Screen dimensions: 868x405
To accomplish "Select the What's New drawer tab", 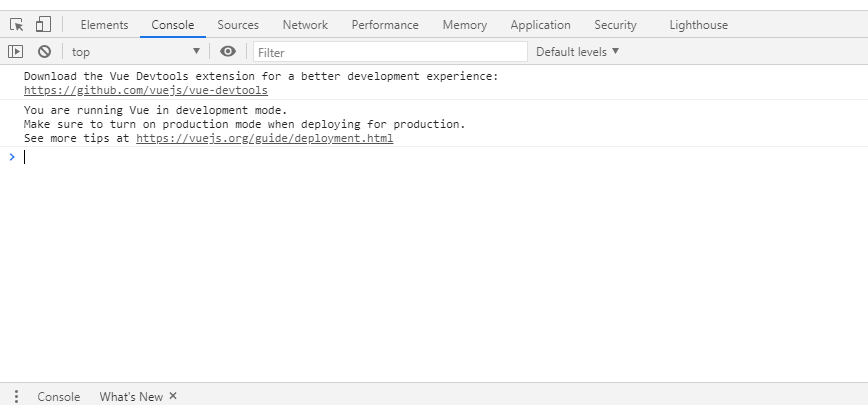I will click(x=130, y=396).
